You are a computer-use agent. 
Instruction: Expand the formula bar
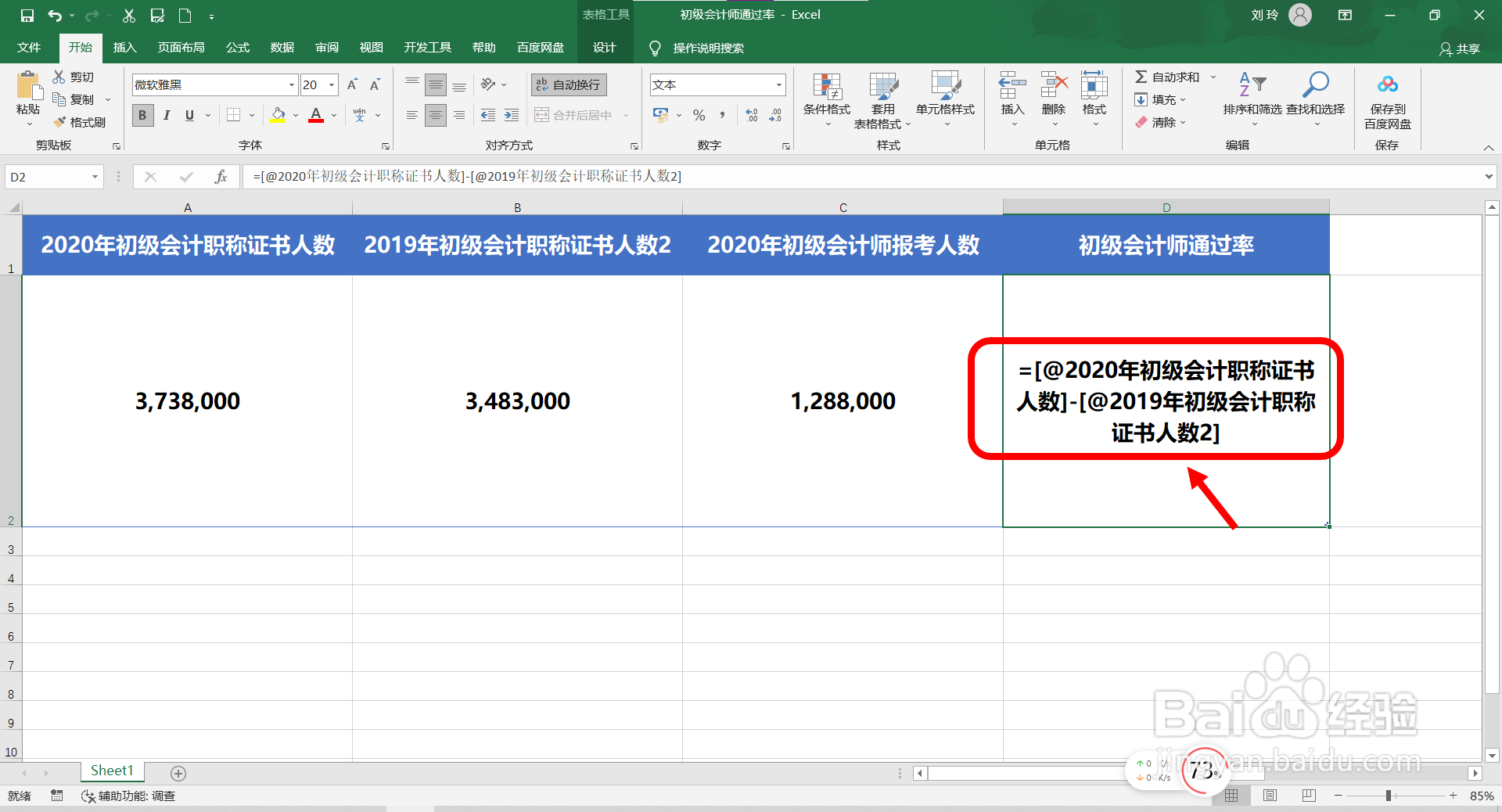(x=1489, y=177)
